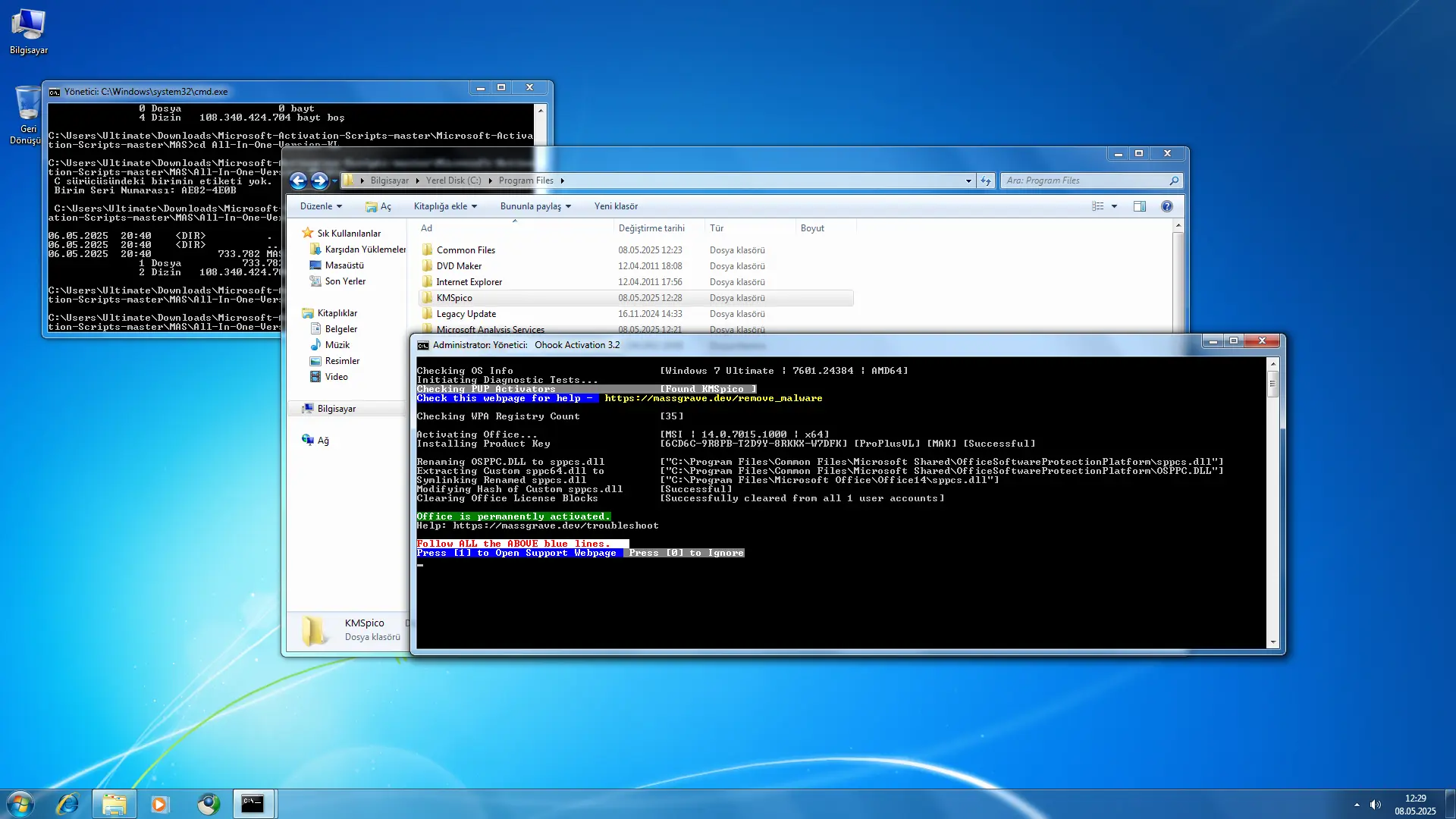Launch Windows Media Player from taskbar
The width and height of the screenshot is (1456, 819).
[x=160, y=804]
